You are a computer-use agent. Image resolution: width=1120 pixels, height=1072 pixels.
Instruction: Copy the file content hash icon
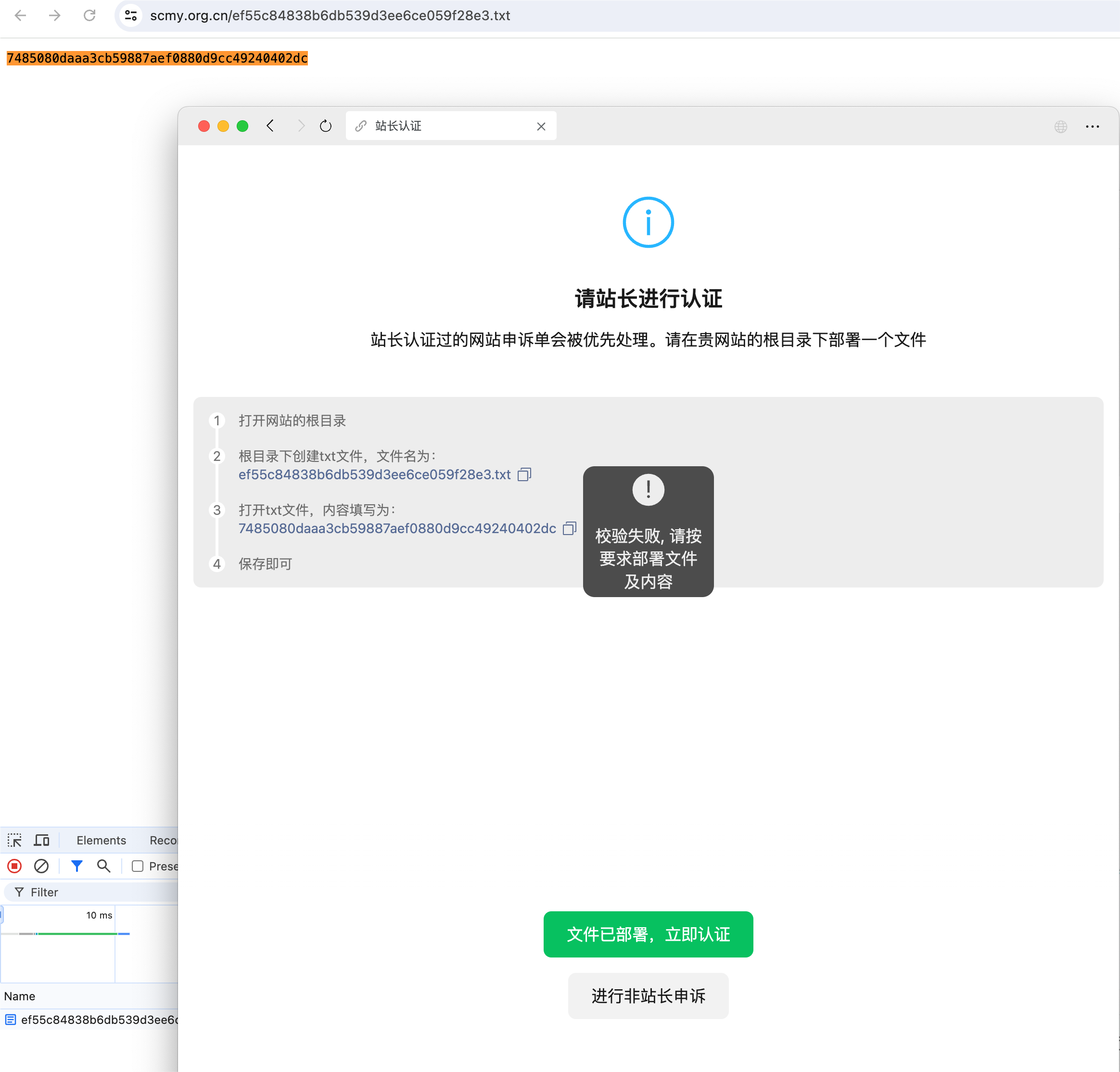tap(569, 529)
